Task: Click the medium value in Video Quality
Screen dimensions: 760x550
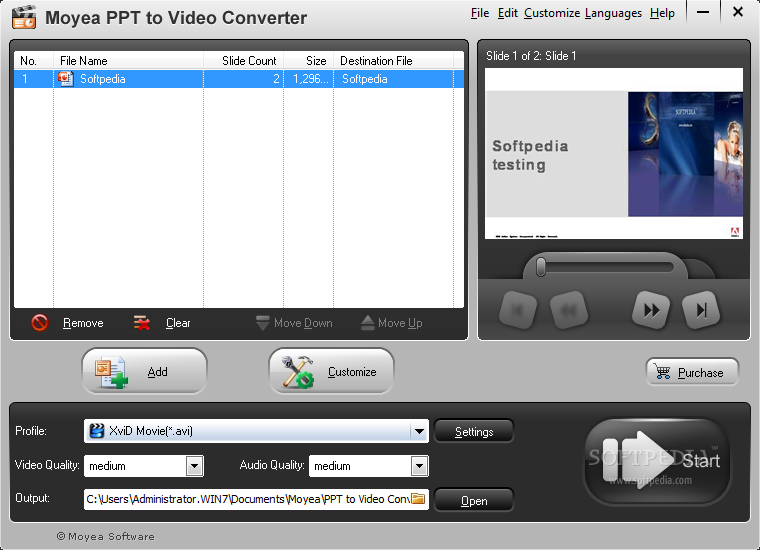Action: click(x=107, y=466)
